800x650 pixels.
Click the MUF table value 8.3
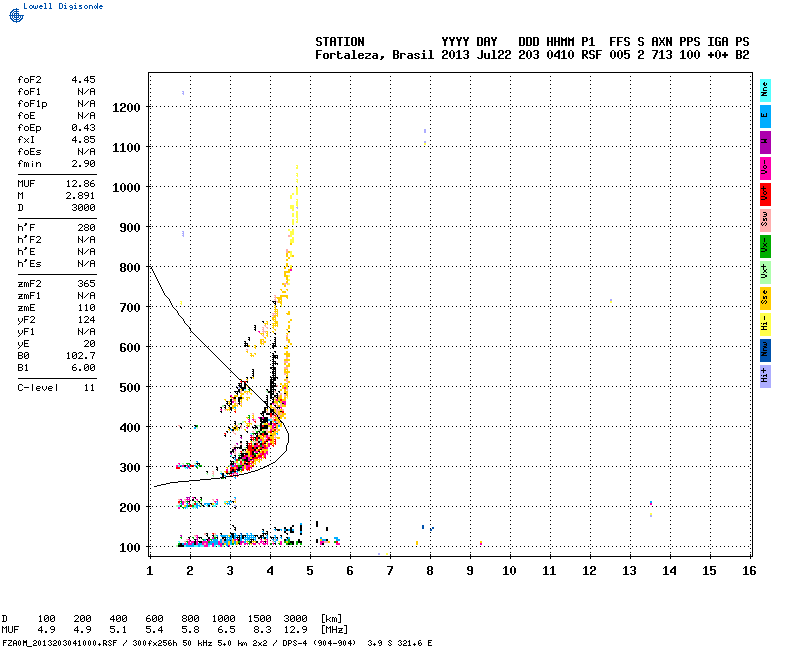pyautogui.click(x=262, y=630)
